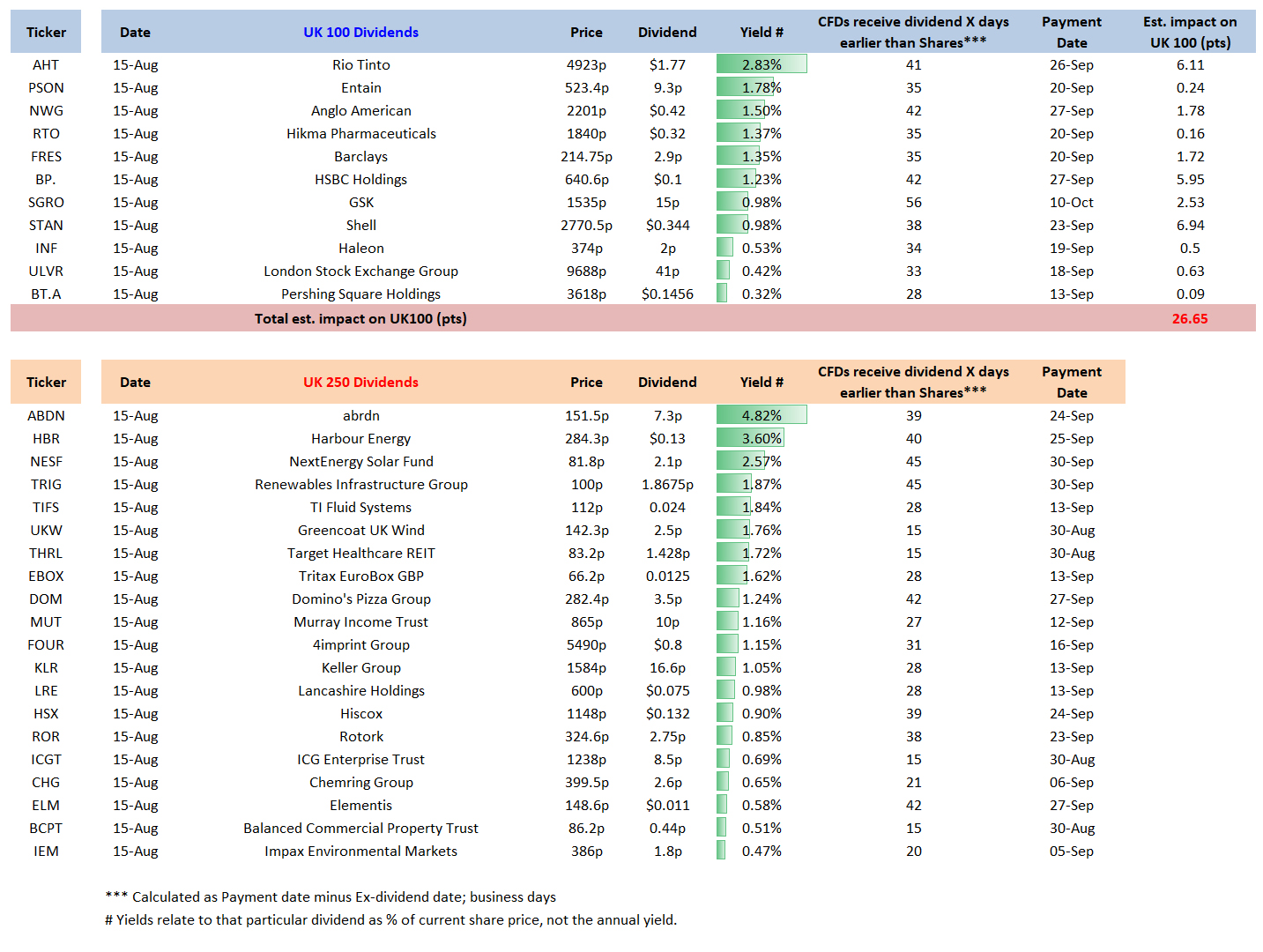
Task: Click the Total est. impact on UK100 row label
Action: click(x=360, y=319)
